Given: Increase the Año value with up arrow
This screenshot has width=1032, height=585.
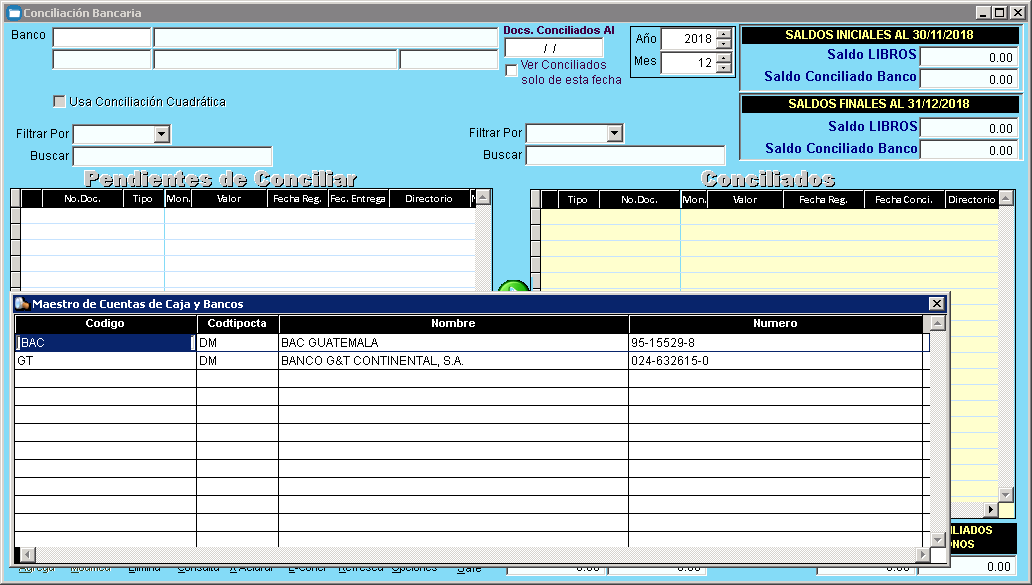Looking at the screenshot, I should pos(724,33).
